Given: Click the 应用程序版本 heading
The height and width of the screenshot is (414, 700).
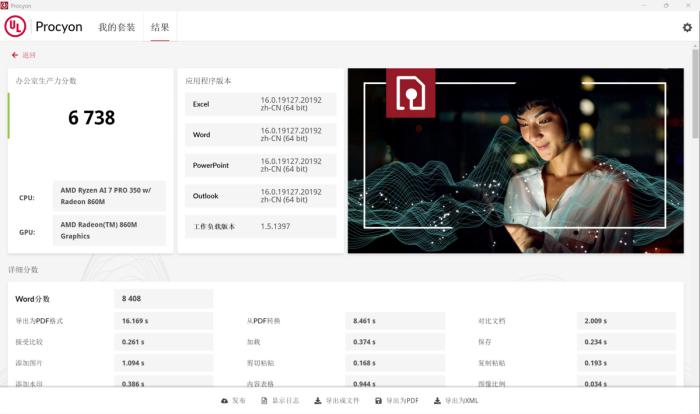Looking at the screenshot, I should (208, 81).
